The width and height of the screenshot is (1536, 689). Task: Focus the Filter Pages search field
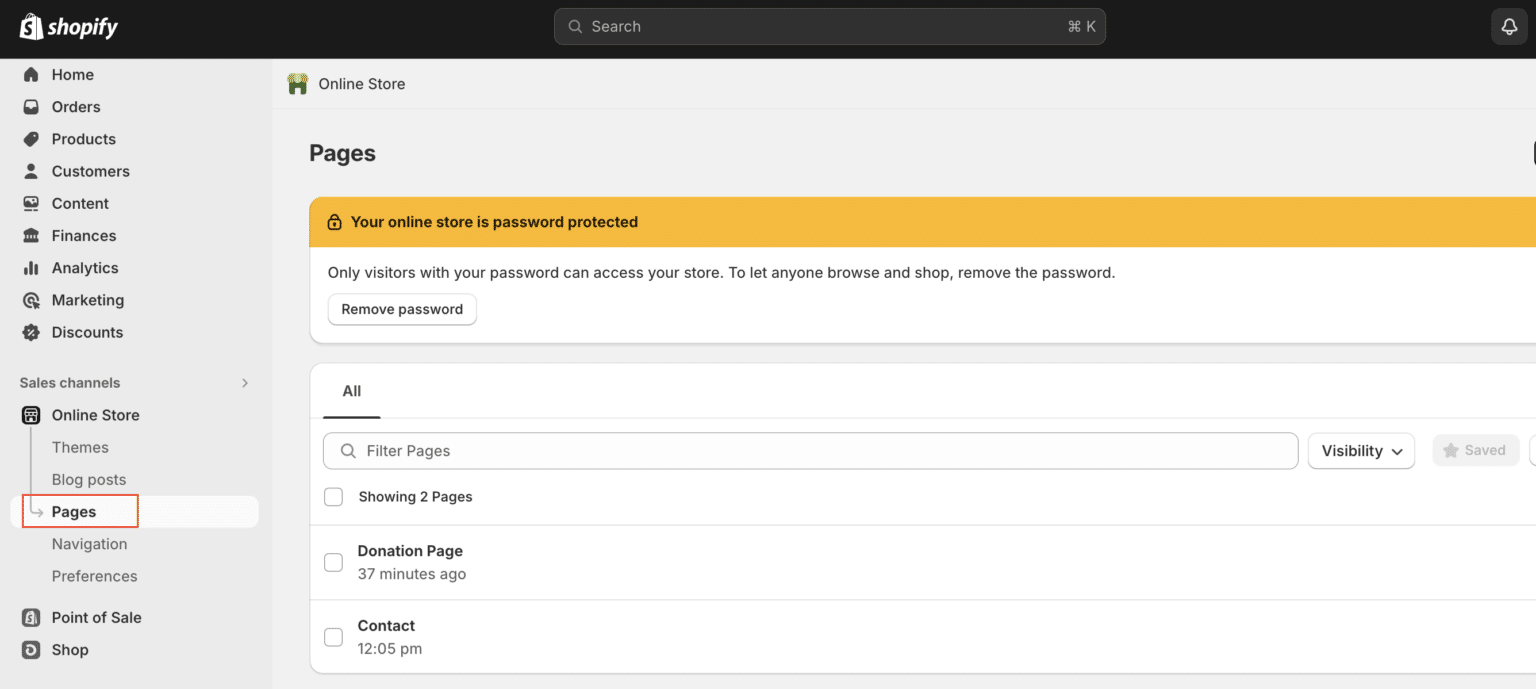pos(810,451)
